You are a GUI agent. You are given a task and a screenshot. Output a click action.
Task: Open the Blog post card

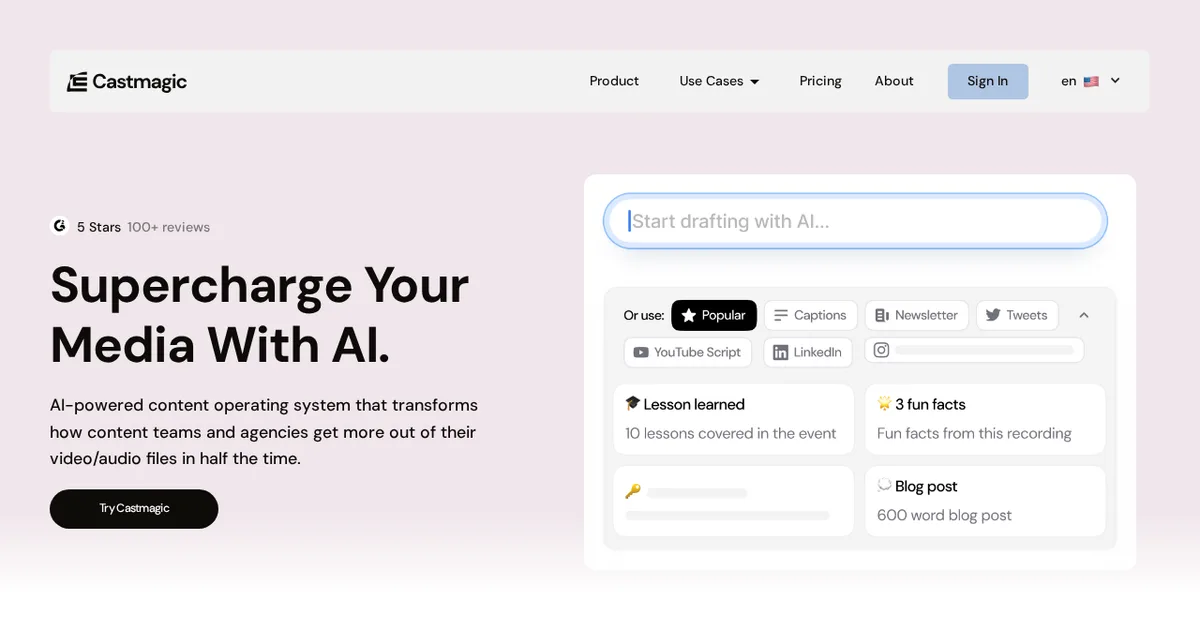[x=985, y=501]
